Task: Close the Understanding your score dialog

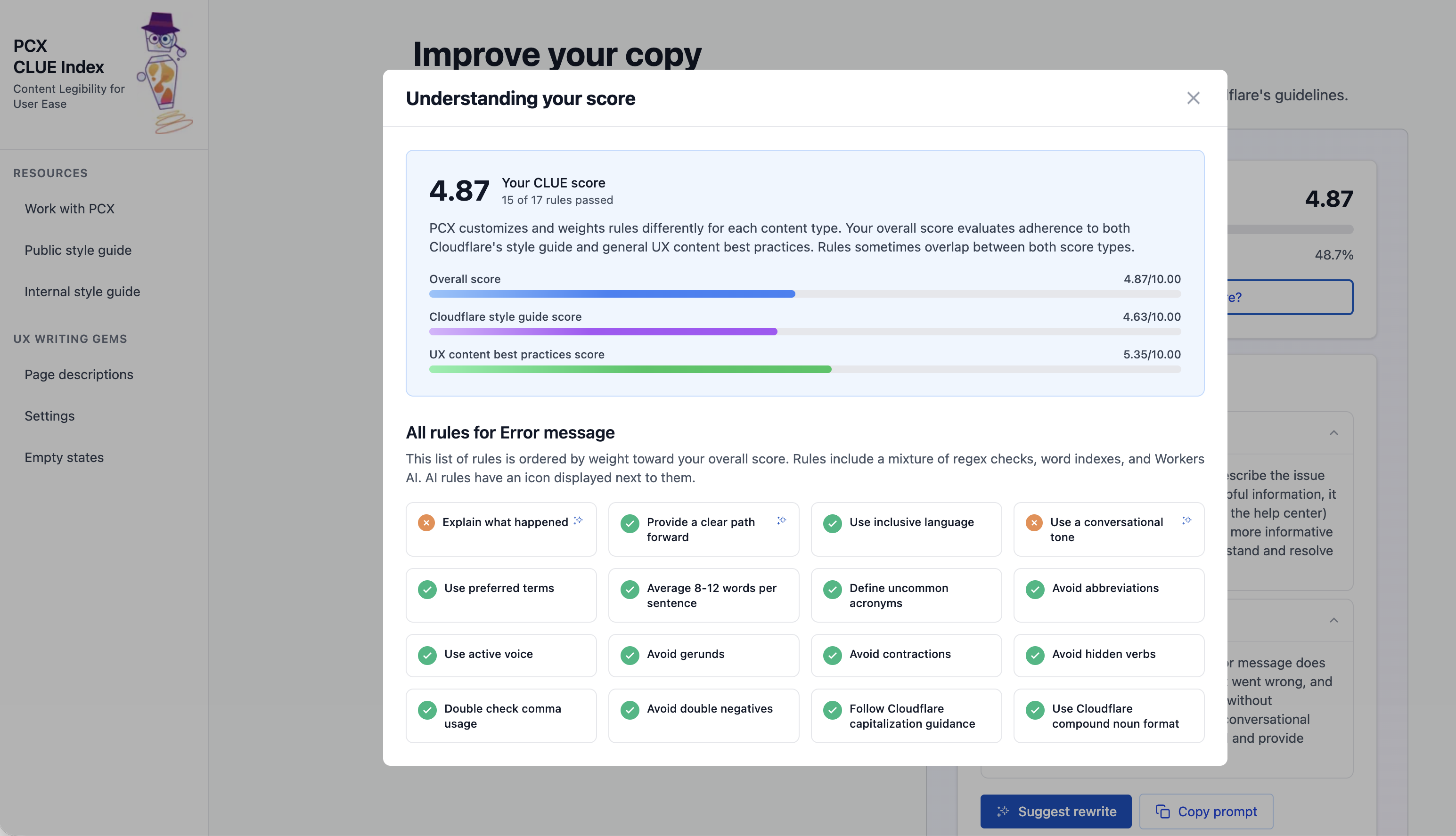Action: [x=1193, y=98]
